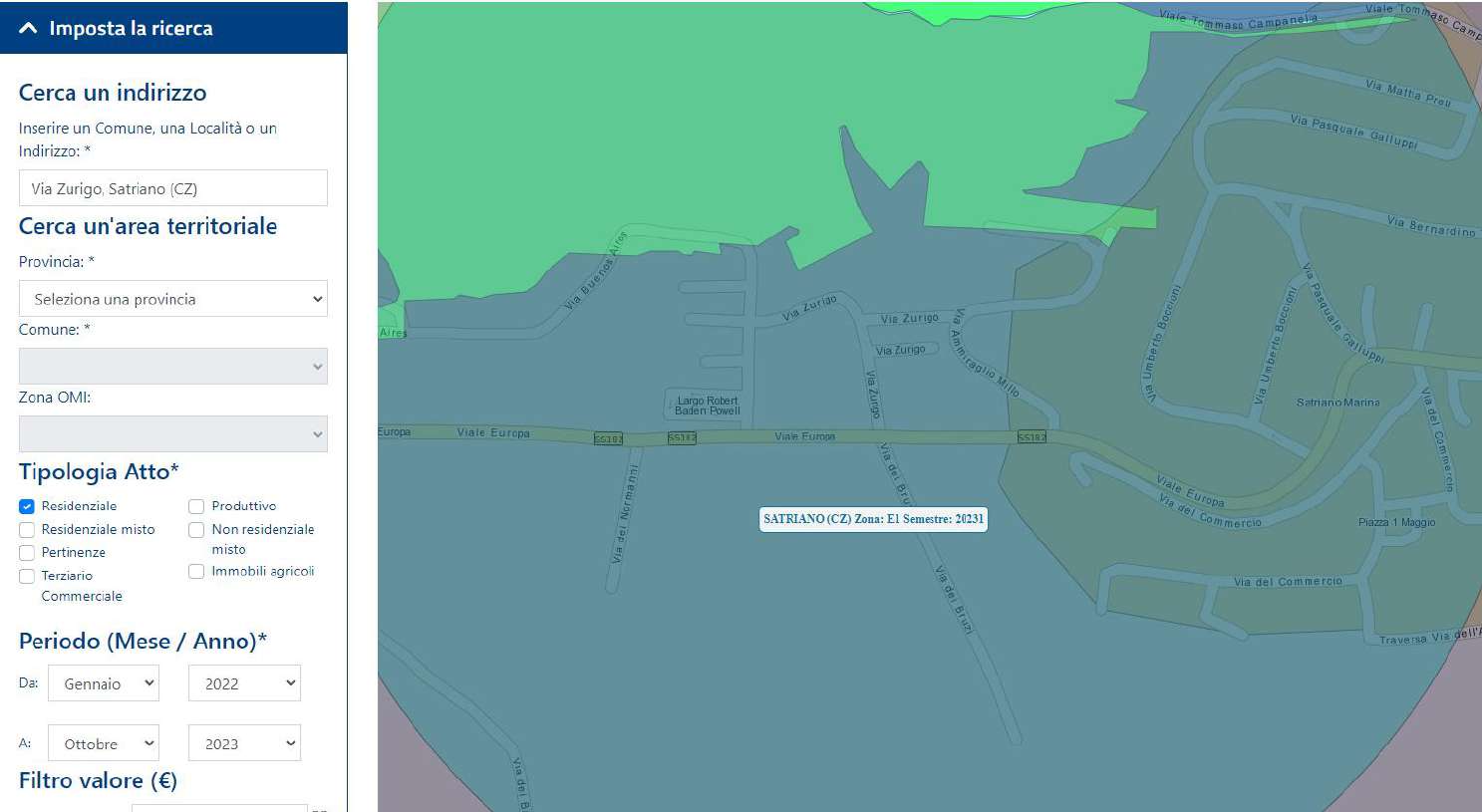Collapse the Imposta la ricerca panel chevron

click(28, 28)
